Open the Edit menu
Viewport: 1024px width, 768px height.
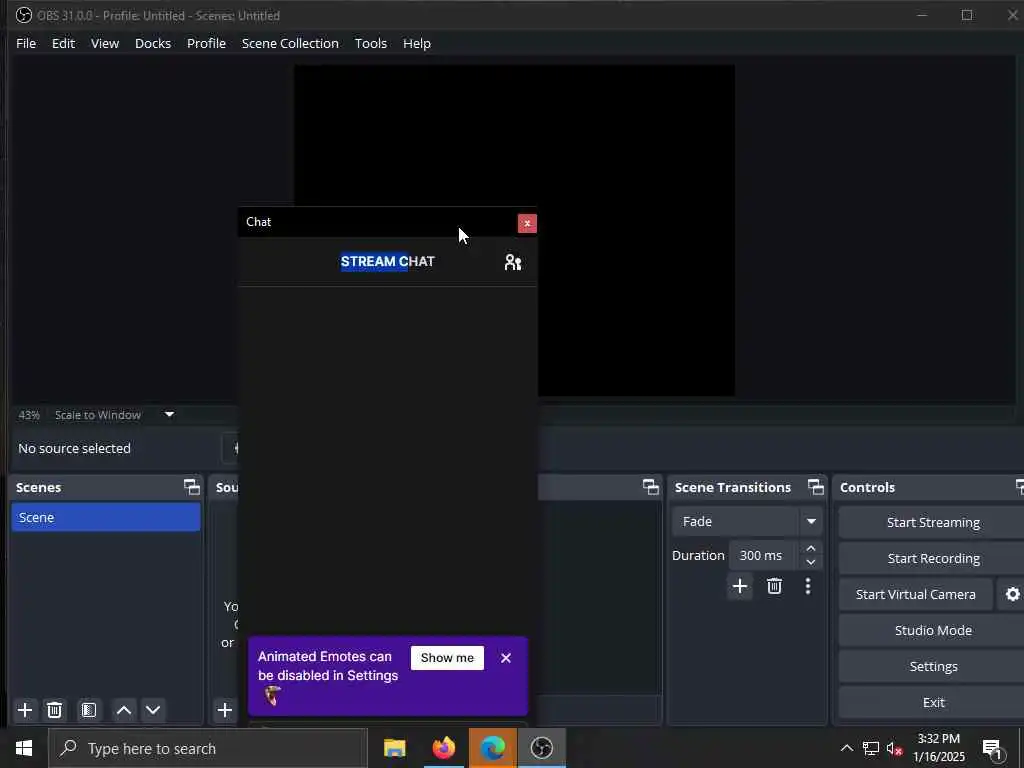pos(63,43)
